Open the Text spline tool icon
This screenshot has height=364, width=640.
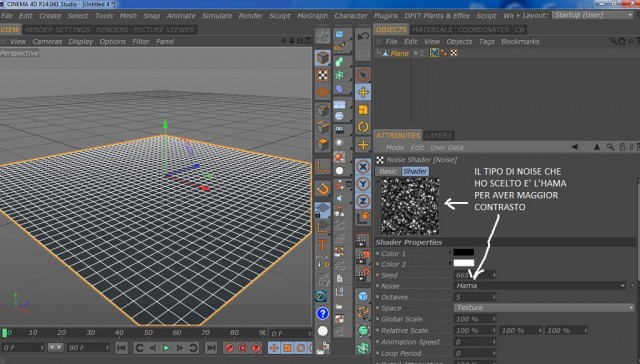tap(322, 245)
